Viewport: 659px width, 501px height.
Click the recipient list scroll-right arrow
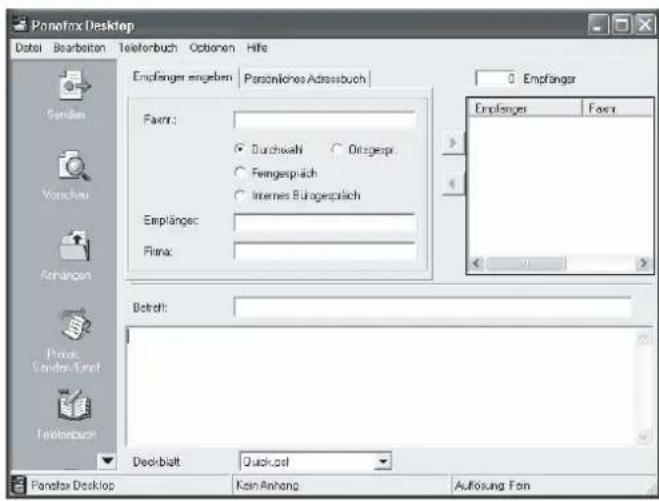pyautogui.click(x=643, y=264)
